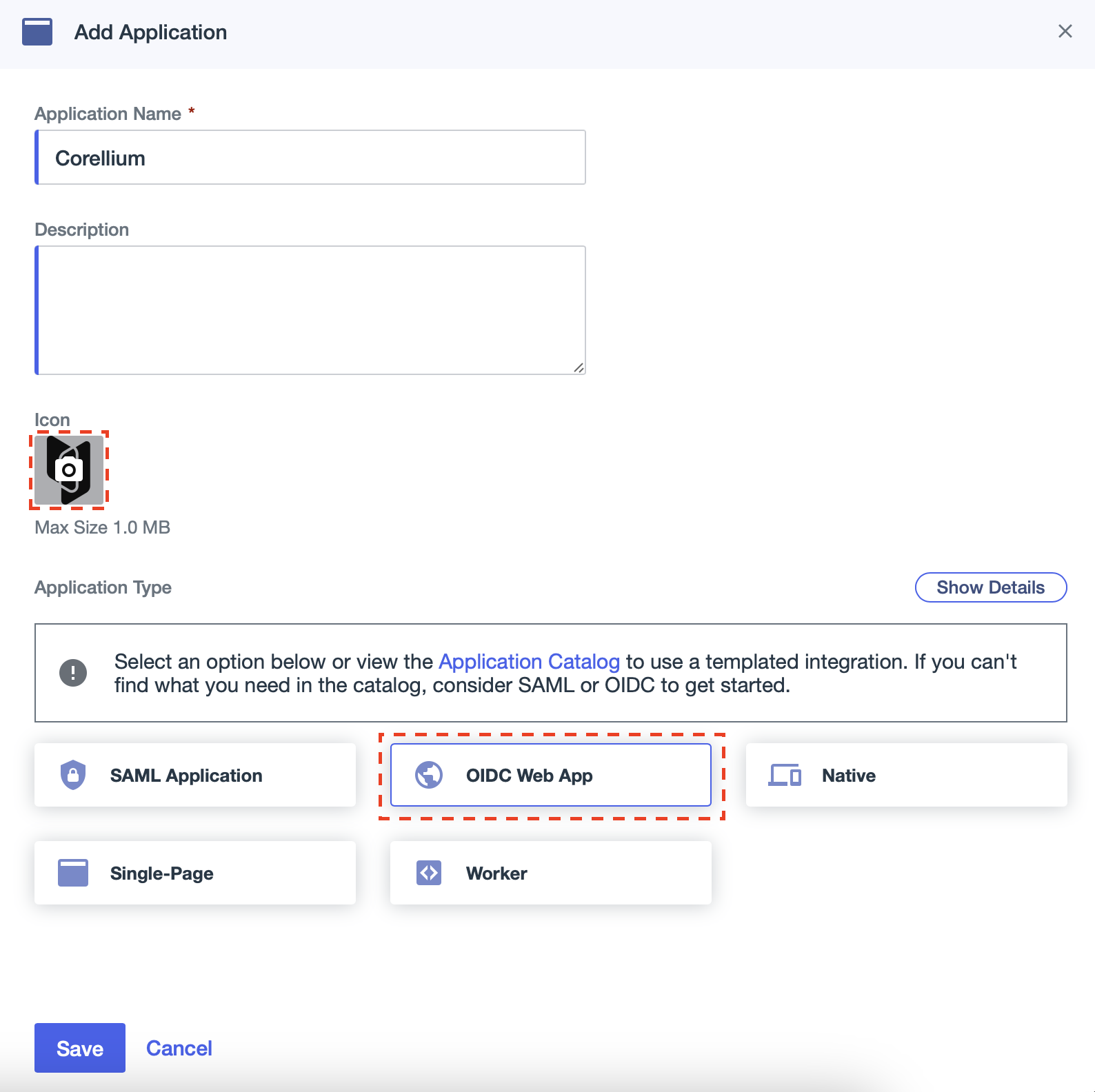
Task: Select the Single-Page application type
Action: 195,873
